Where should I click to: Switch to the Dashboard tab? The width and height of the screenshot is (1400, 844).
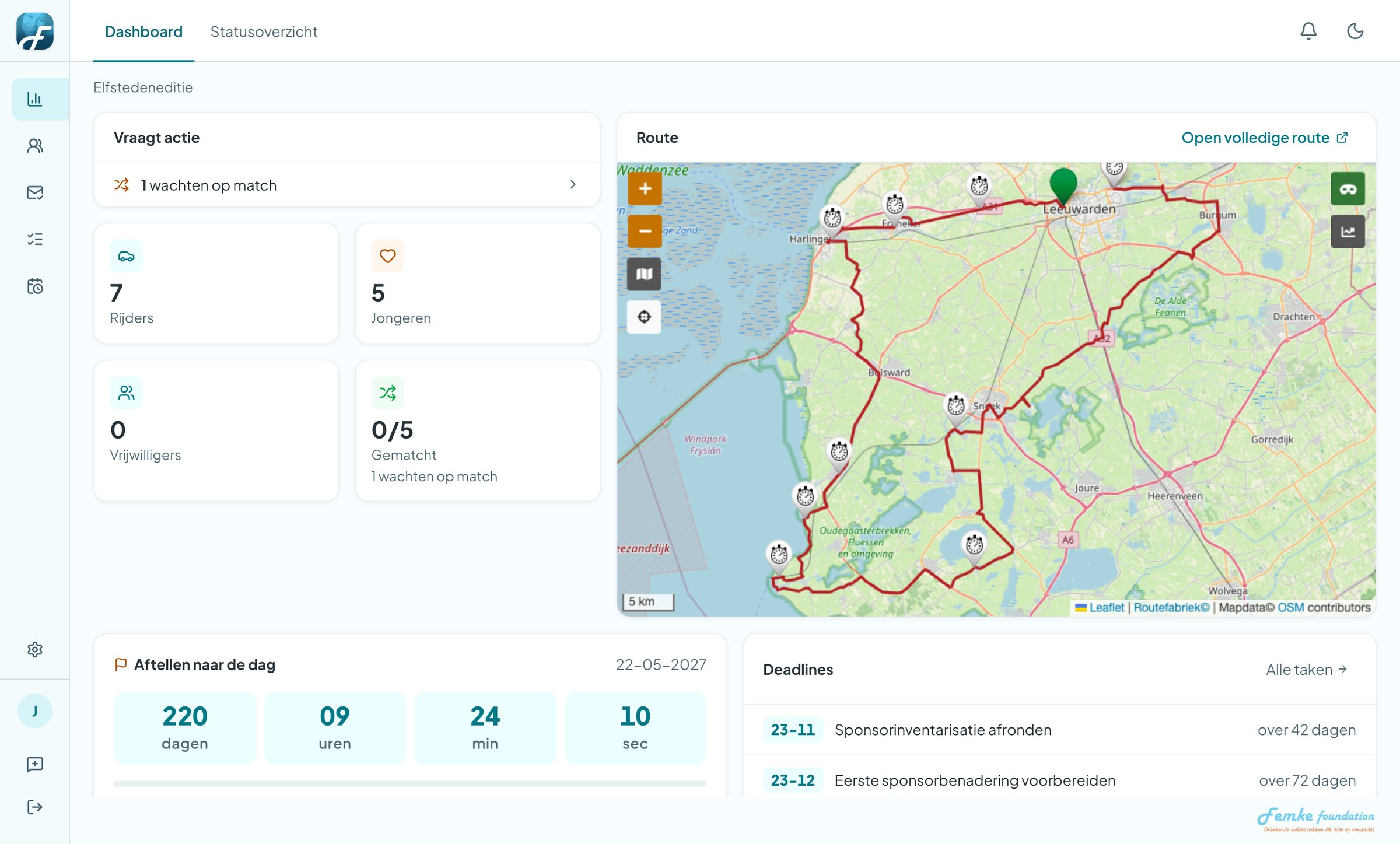[143, 31]
